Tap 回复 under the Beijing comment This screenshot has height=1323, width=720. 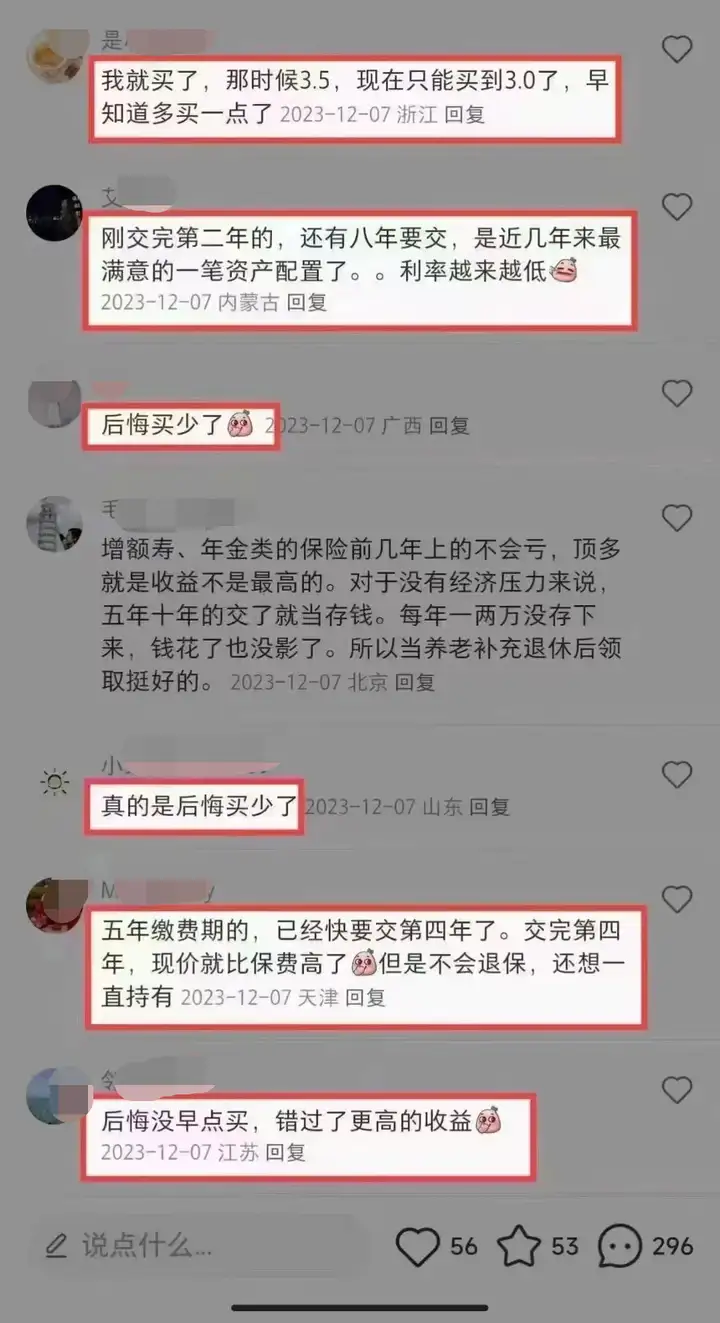click(x=415, y=683)
